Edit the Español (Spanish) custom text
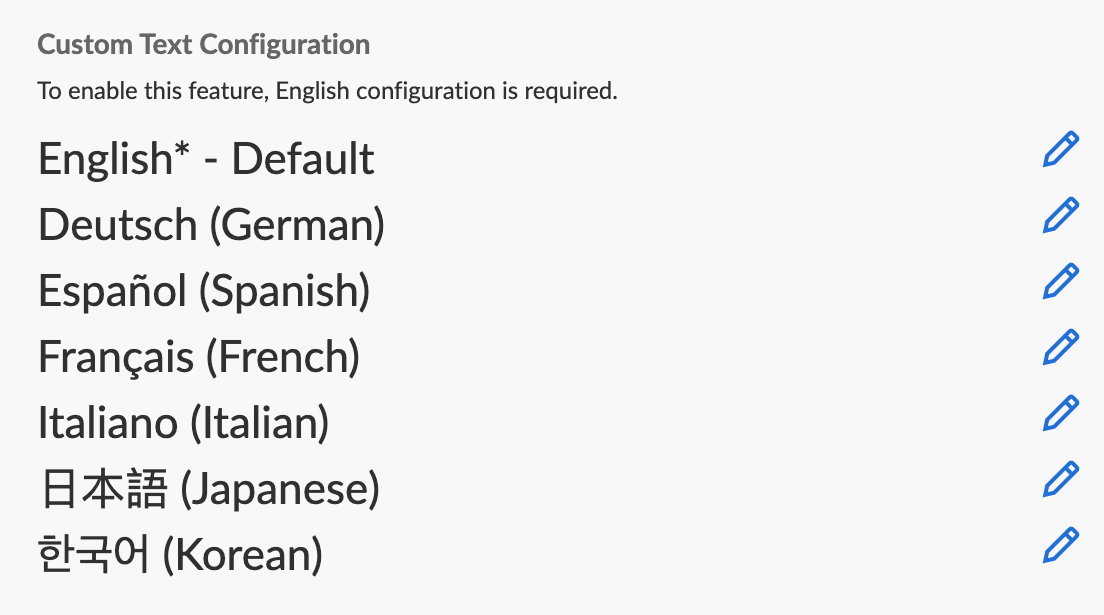Viewport: 1104px width, 615px height. click(1061, 281)
